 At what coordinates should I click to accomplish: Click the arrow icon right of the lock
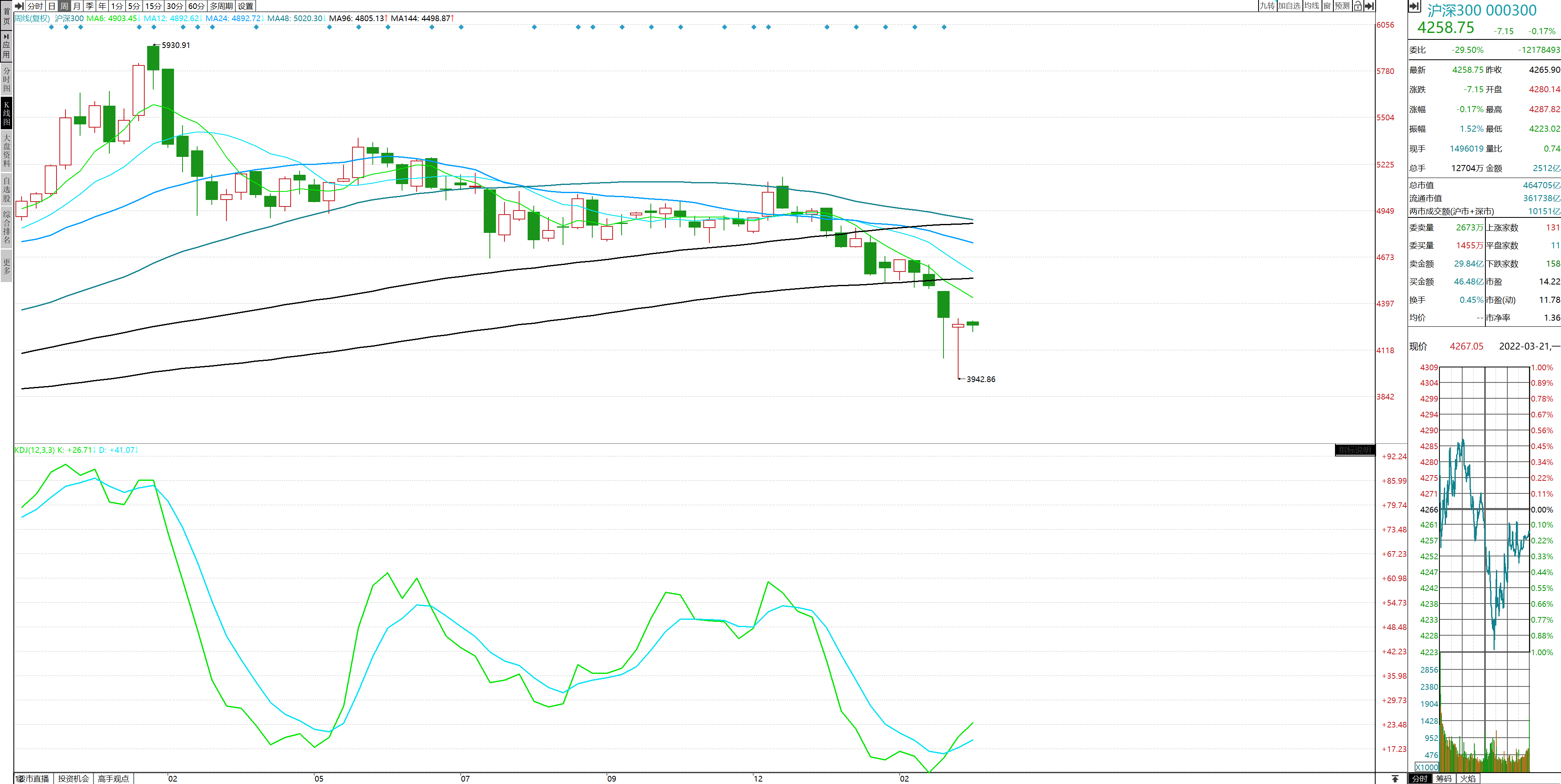coord(1369,6)
